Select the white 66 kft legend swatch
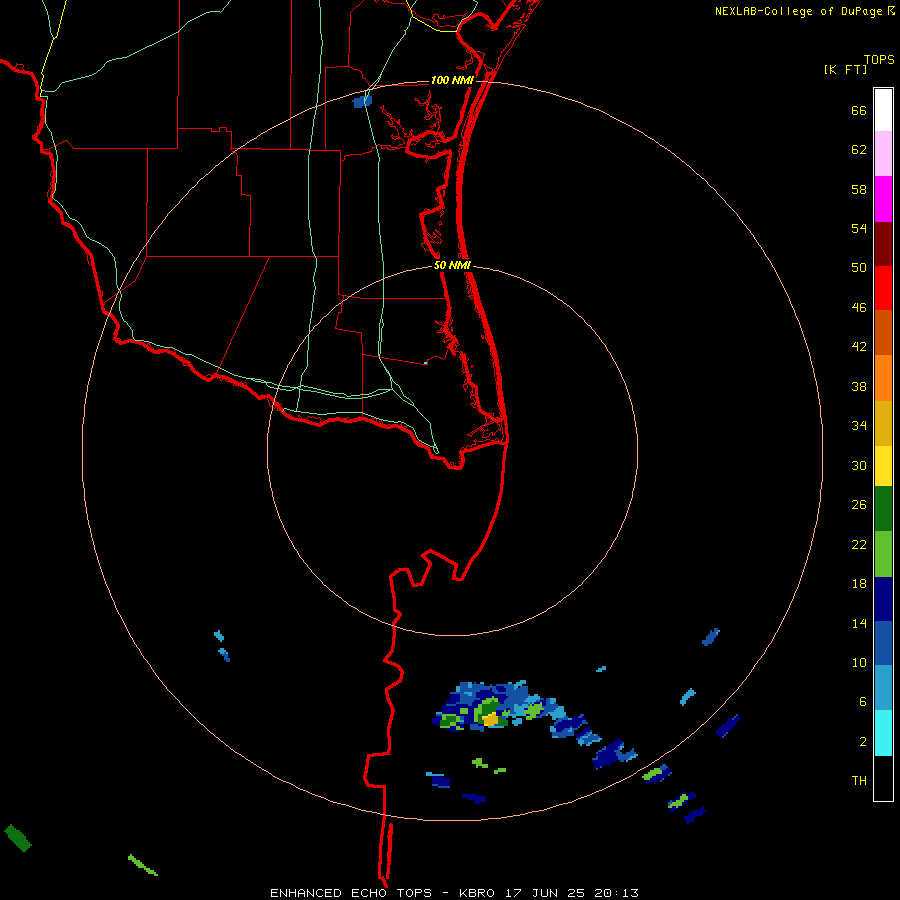This screenshot has height=900, width=900. [883, 110]
